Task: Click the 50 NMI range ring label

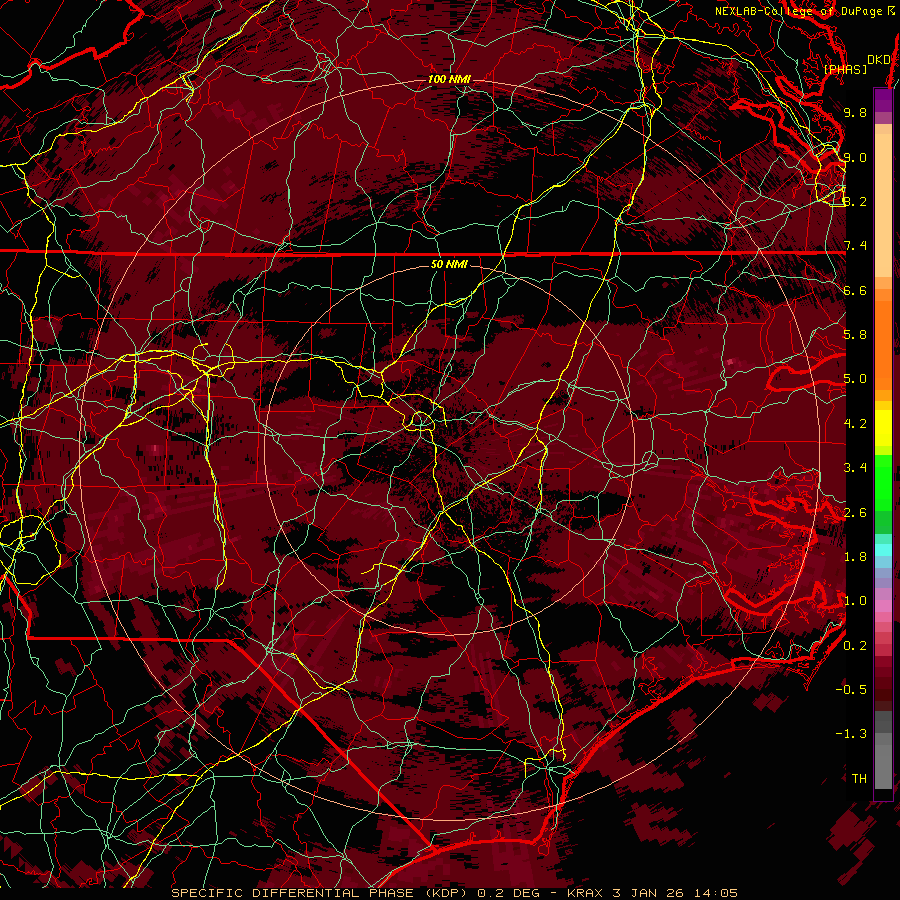Action: point(449,264)
